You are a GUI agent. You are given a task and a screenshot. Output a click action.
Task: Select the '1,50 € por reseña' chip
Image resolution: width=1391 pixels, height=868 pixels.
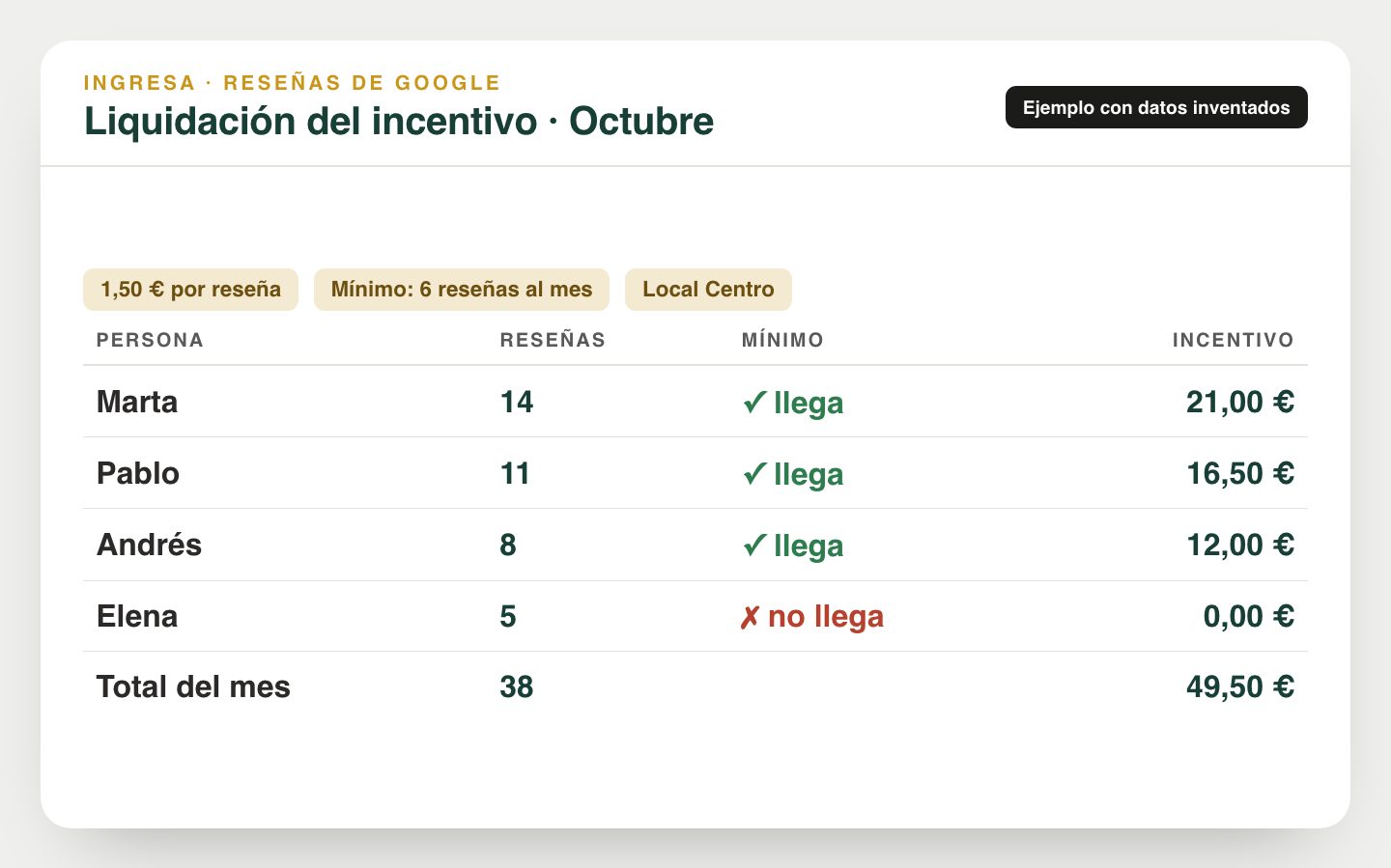[x=190, y=290]
